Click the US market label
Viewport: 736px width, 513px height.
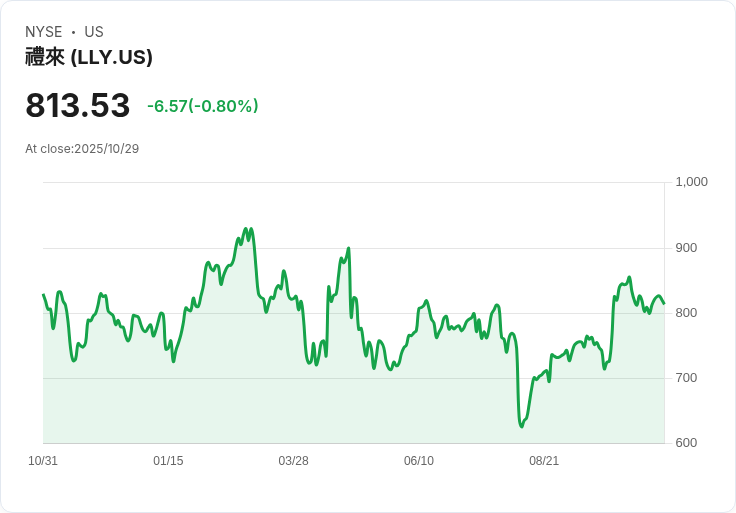coord(94,32)
